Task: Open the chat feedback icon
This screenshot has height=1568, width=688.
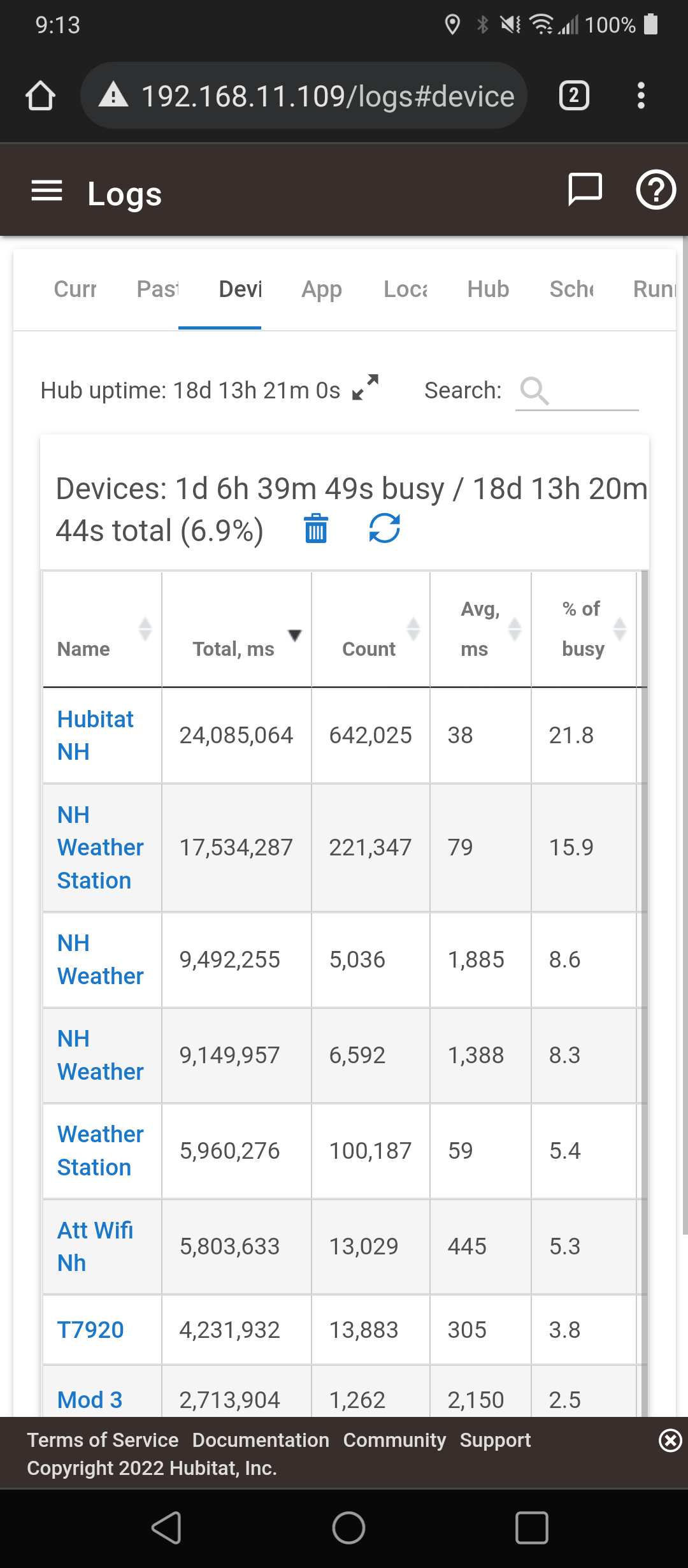Action: (584, 190)
